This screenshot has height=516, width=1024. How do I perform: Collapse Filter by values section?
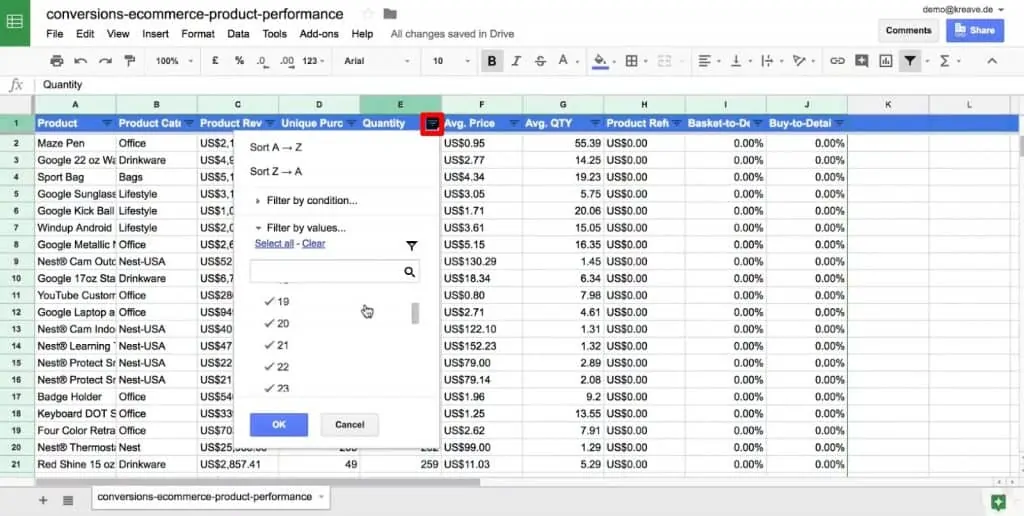pos(300,228)
